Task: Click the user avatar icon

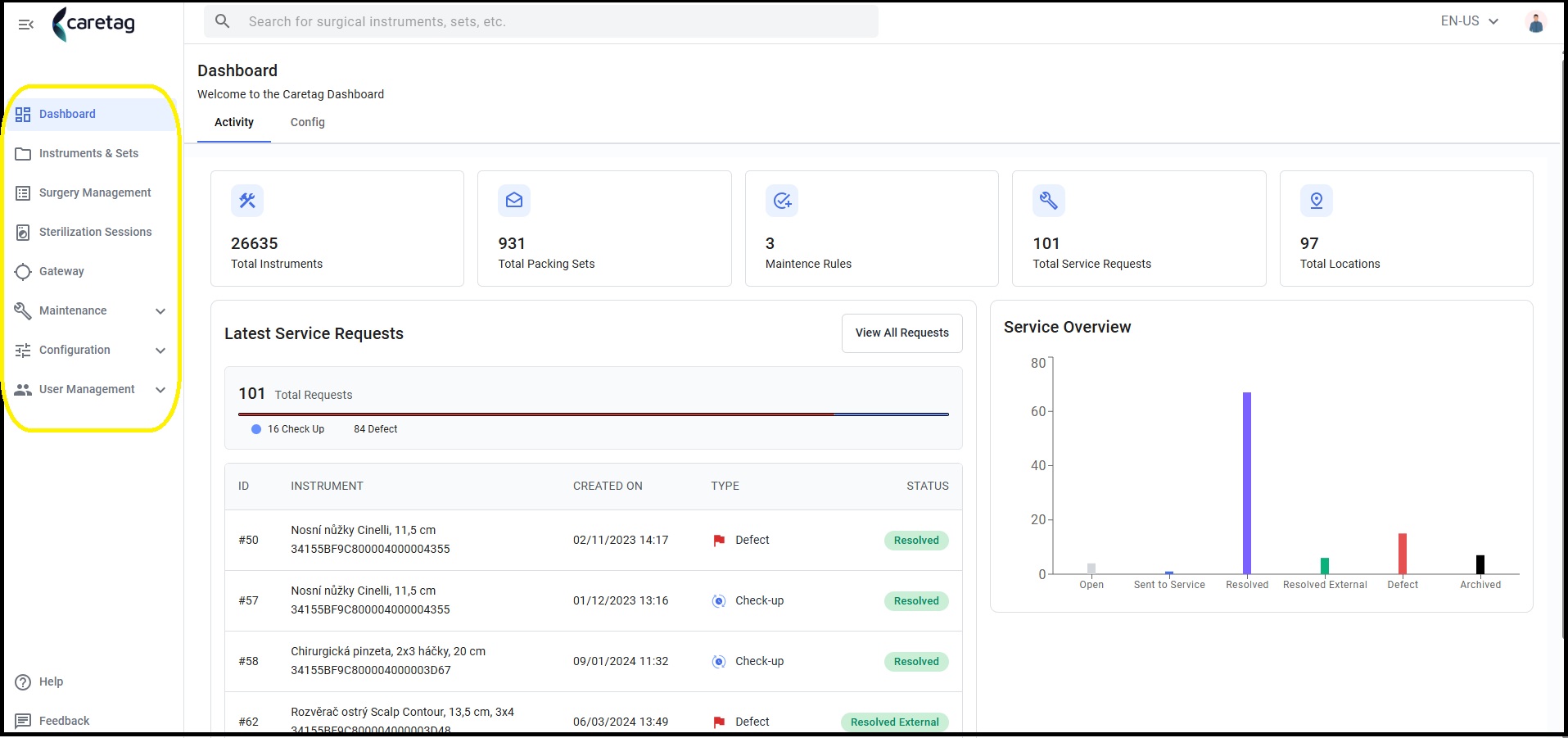Action: (x=1536, y=22)
